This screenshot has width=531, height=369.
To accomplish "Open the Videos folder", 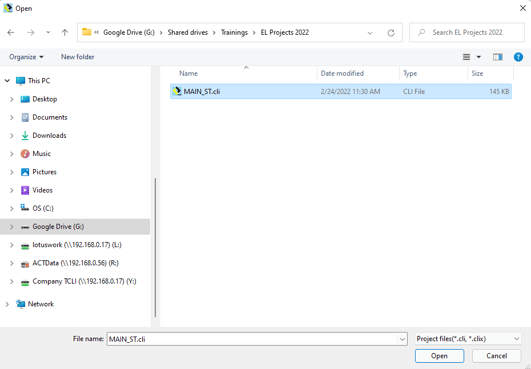I will pos(42,190).
